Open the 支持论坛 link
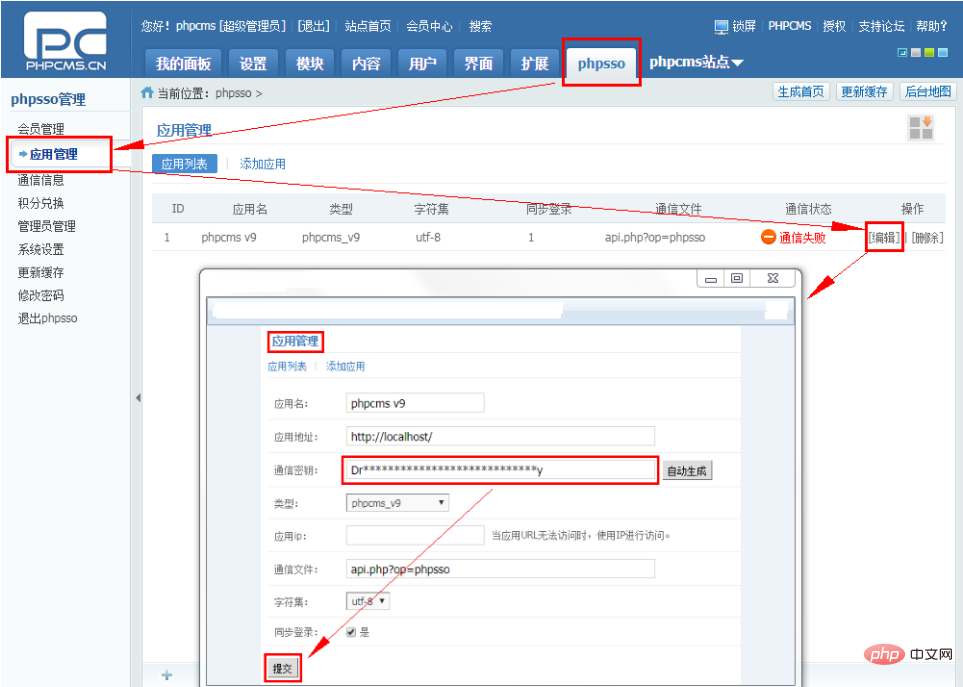Screen dimensions: 963x687 pyautogui.click(x=881, y=26)
